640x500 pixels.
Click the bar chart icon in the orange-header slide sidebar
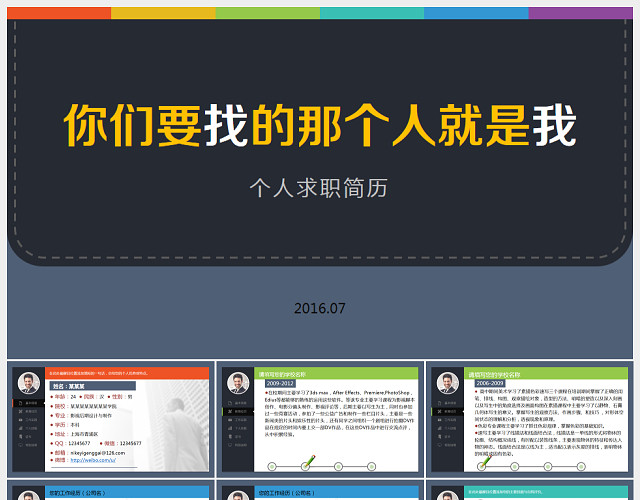[20, 428]
